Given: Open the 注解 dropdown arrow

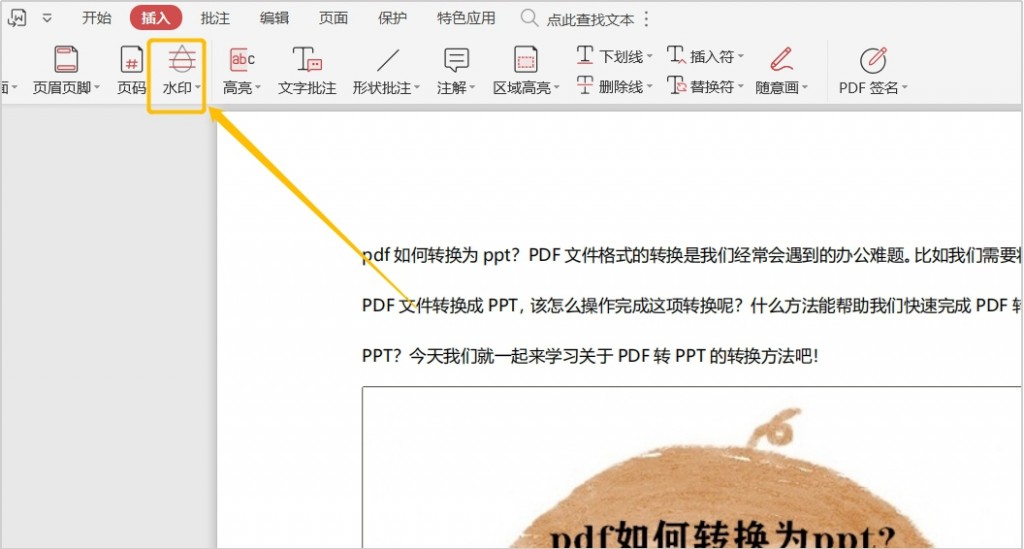Looking at the screenshot, I should tap(472, 87).
